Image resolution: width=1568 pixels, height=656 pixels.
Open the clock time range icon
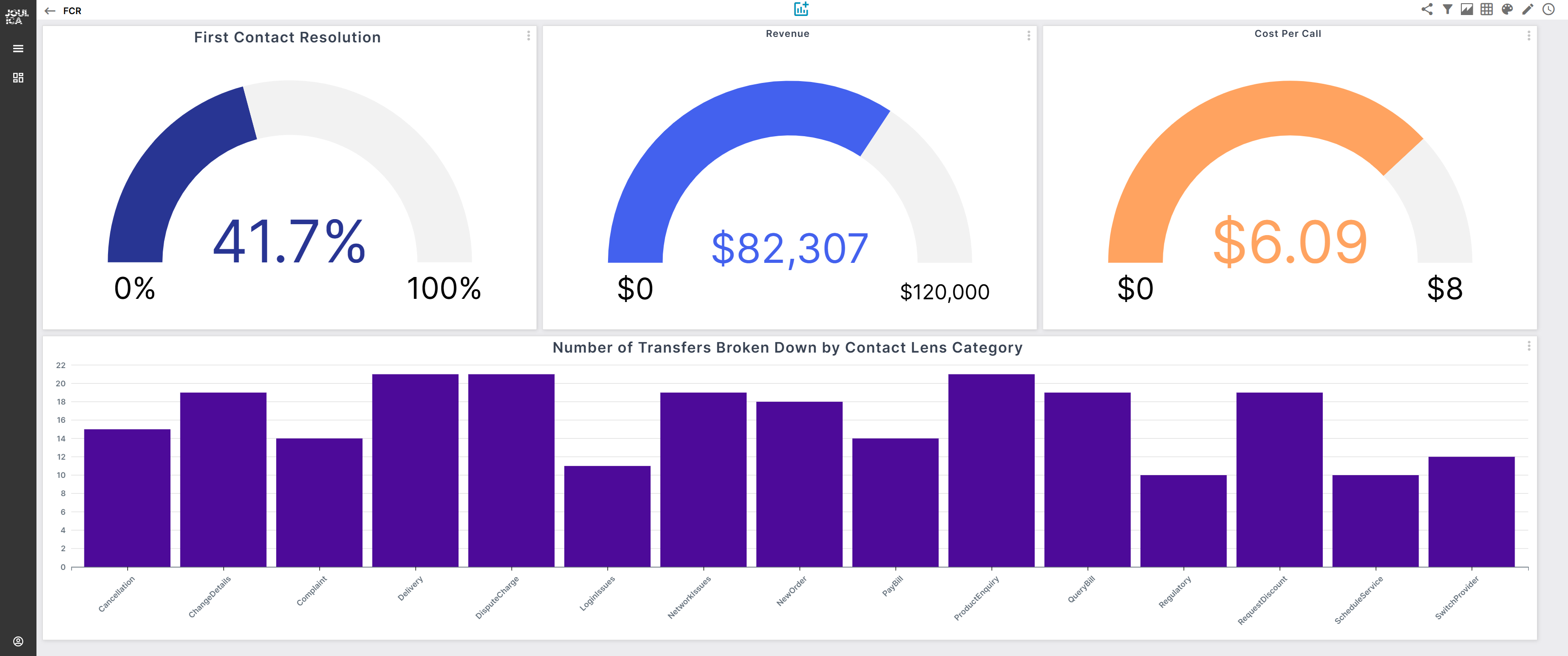pos(1548,9)
